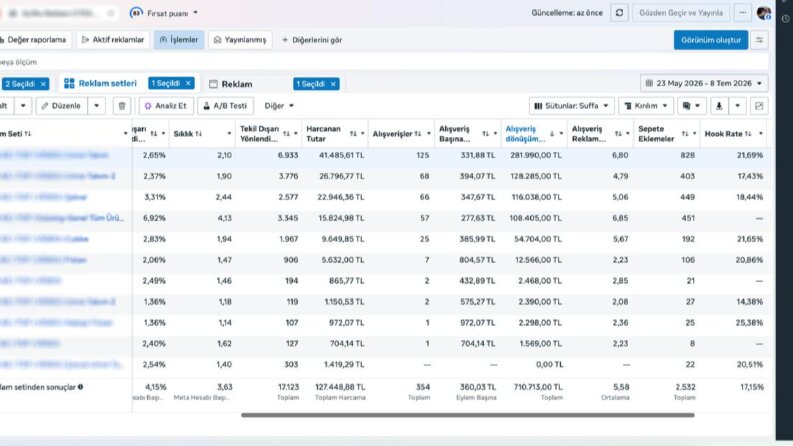Switch to the Reklam setleri tab
The width and height of the screenshot is (793, 446).
101,83
